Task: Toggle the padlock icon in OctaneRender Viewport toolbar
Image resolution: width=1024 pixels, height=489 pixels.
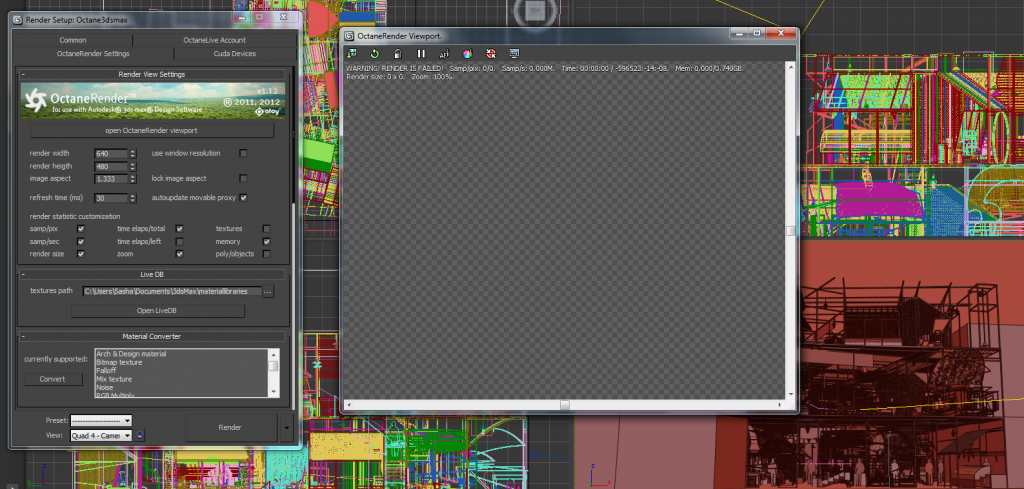Action: coord(397,54)
